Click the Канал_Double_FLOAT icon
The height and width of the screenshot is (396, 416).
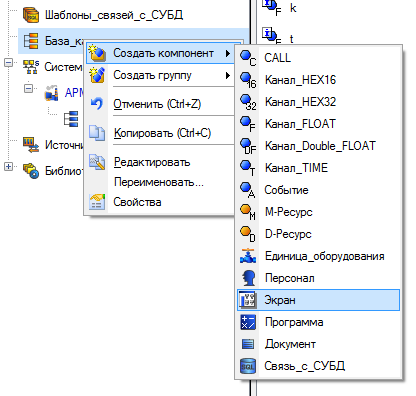[x=248, y=146]
